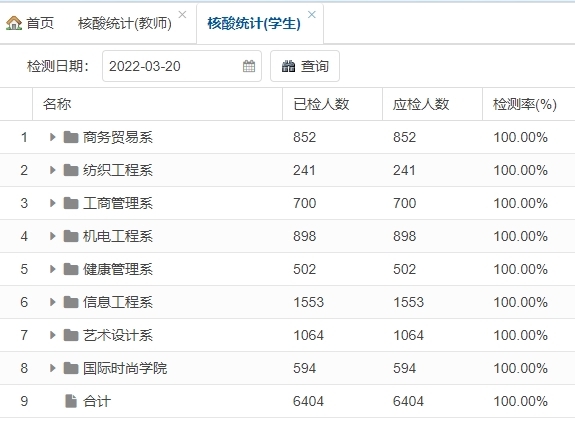Close the 核酸统计(教师) tab
This screenshot has height=427, width=575.
tap(182, 15)
